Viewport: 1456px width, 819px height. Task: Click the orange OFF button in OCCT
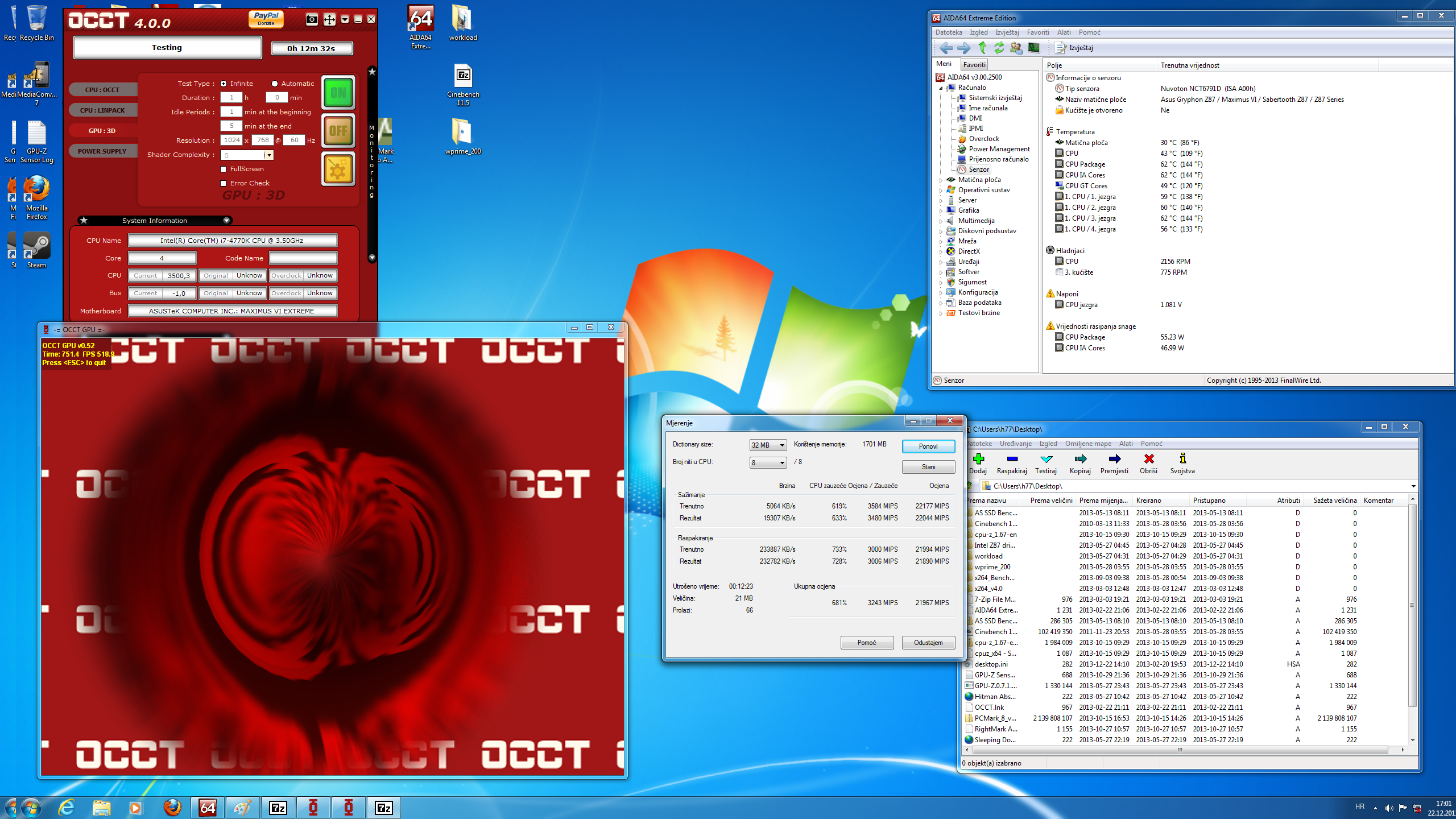tap(338, 131)
